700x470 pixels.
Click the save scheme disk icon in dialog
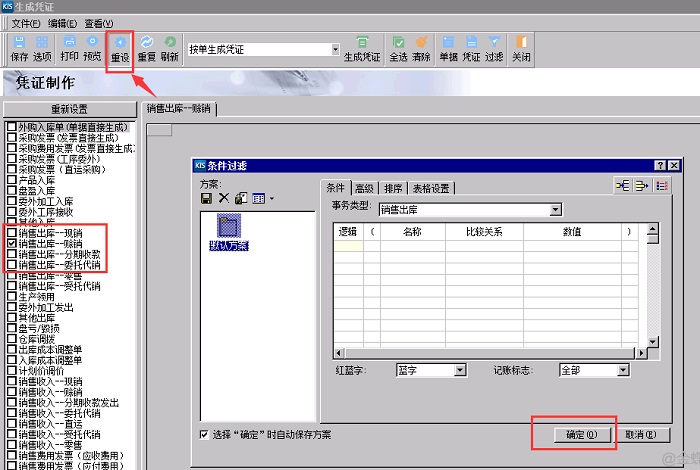(x=207, y=198)
